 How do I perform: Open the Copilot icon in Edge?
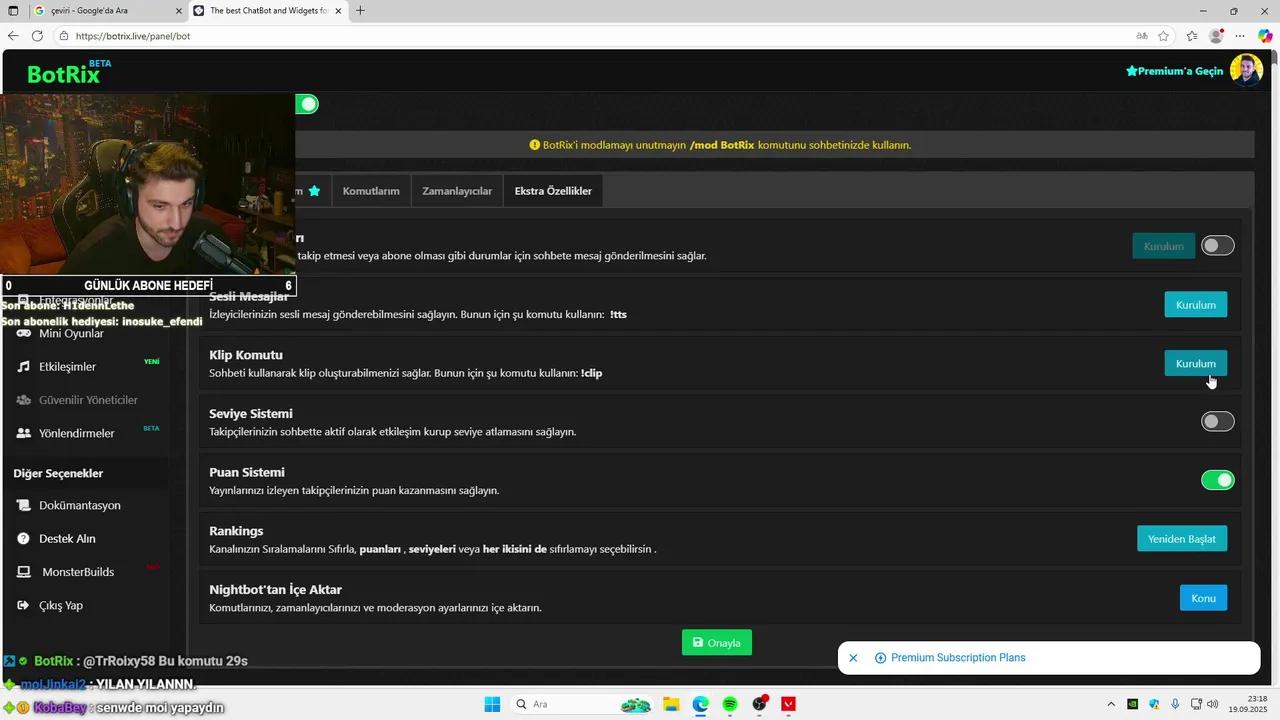(x=1265, y=36)
